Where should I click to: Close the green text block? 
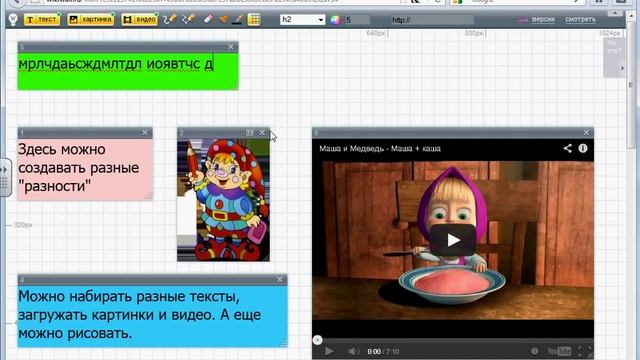point(231,47)
